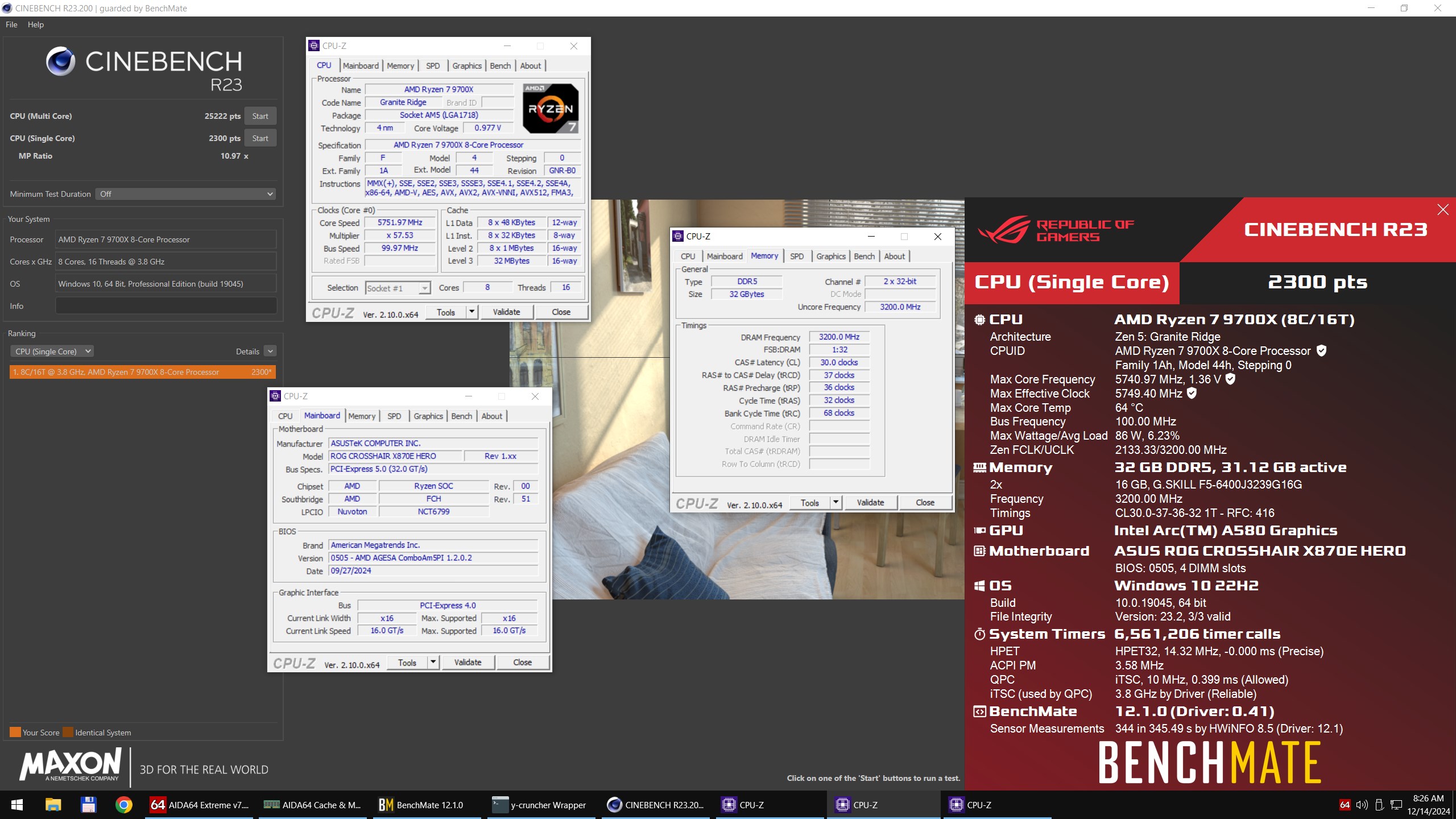Click the ROG CROSSHAIR X870E HERO model field
Viewport: 1456px width, 819px height.
pyautogui.click(x=396, y=456)
